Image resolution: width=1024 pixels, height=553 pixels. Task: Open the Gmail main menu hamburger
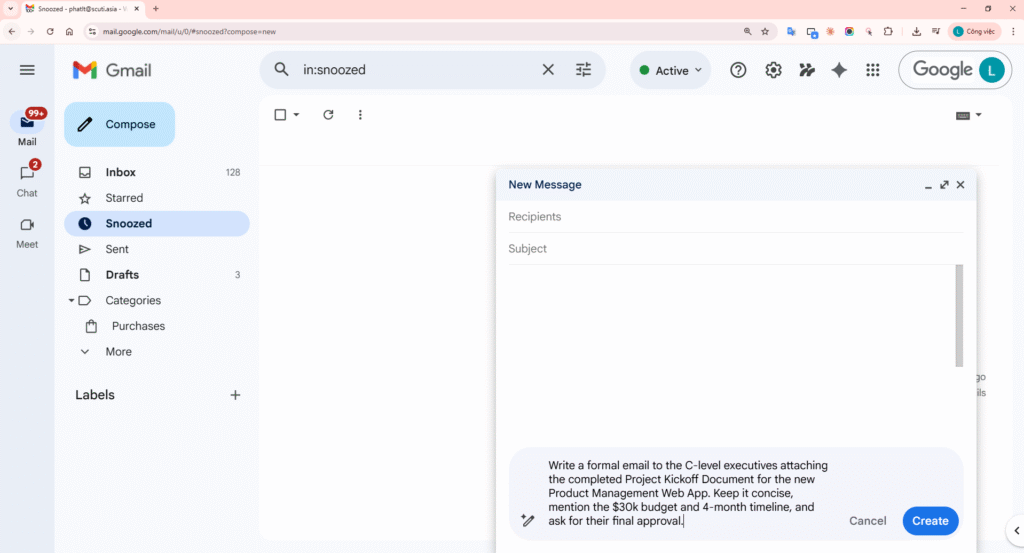tap(27, 70)
